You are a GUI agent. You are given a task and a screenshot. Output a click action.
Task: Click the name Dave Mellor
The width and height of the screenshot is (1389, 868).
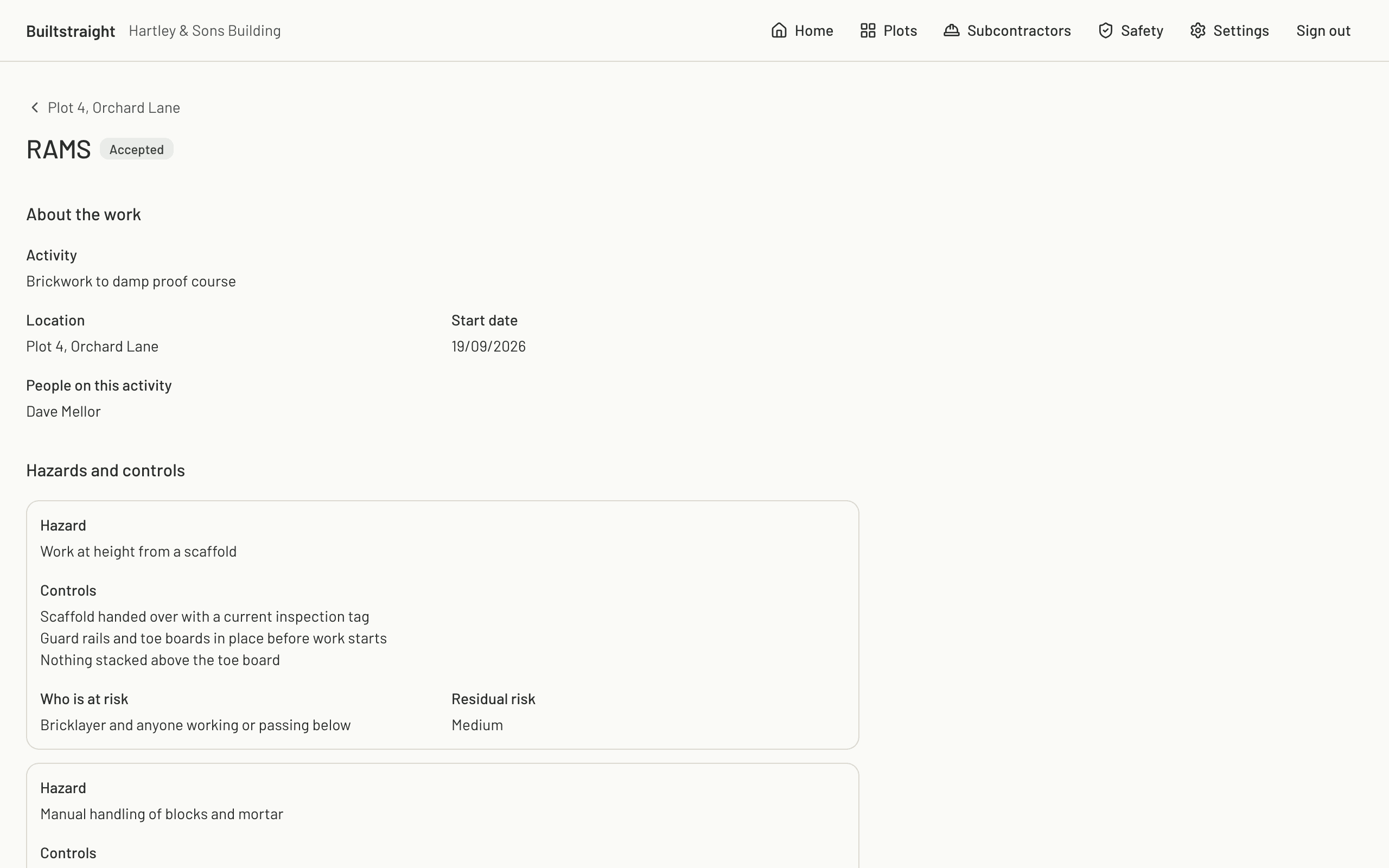coord(63,412)
